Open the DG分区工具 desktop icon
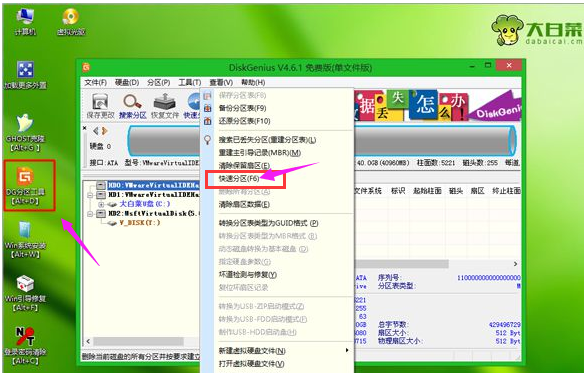Viewport: 584px width, 373px height. (x=25, y=185)
